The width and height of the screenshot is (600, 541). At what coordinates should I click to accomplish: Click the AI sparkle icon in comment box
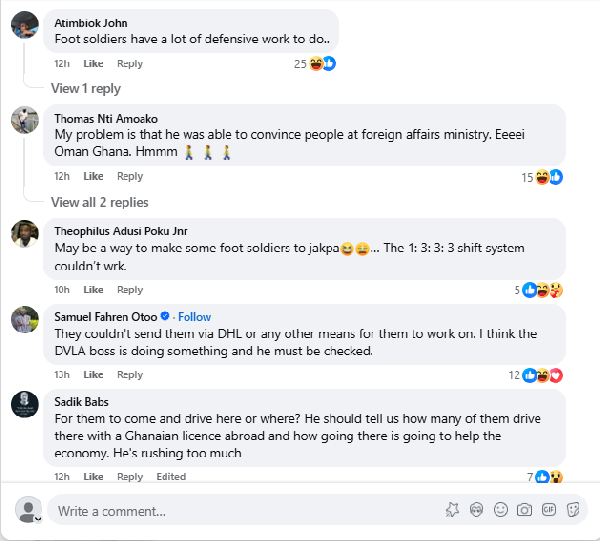coord(453,510)
